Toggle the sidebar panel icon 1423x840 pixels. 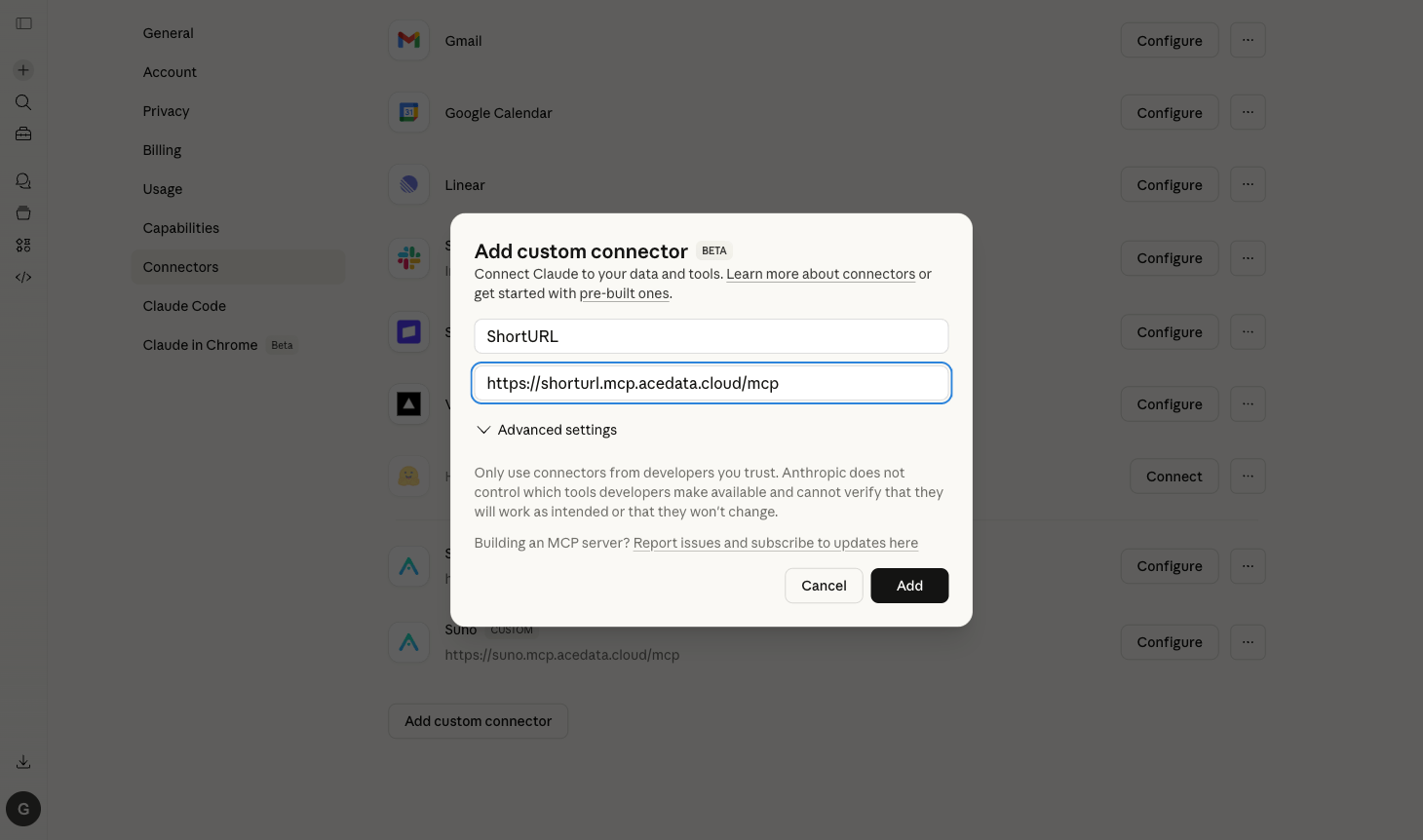[x=24, y=23]
